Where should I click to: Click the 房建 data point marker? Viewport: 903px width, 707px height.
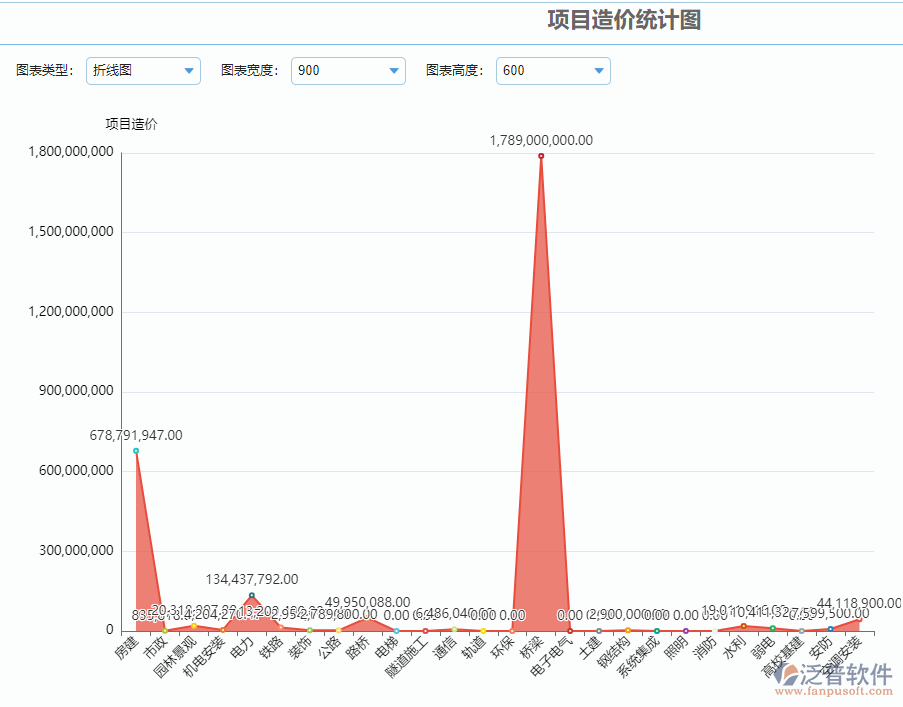tap(136, 451)
